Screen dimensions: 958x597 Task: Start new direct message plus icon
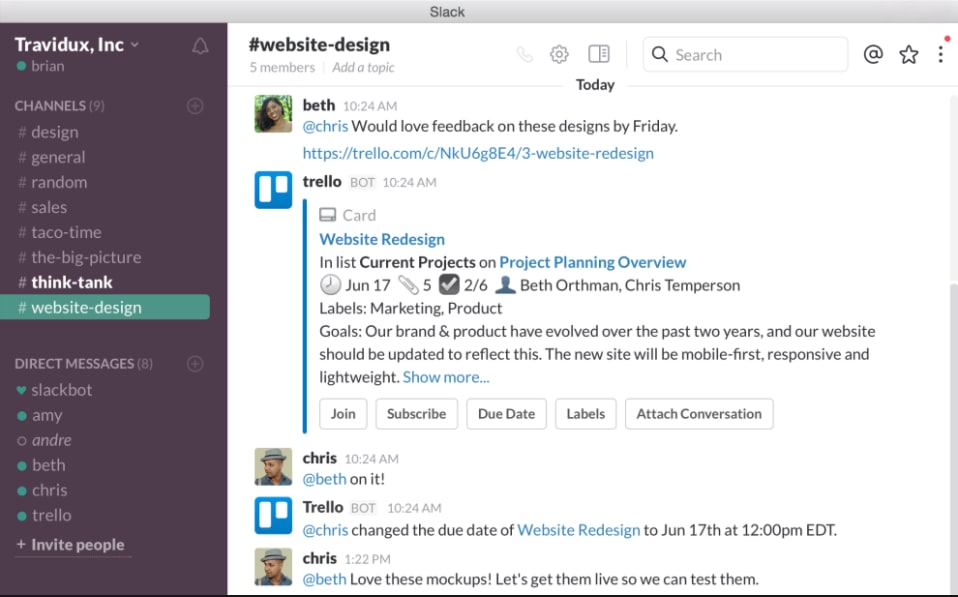[x=195, y=364]
